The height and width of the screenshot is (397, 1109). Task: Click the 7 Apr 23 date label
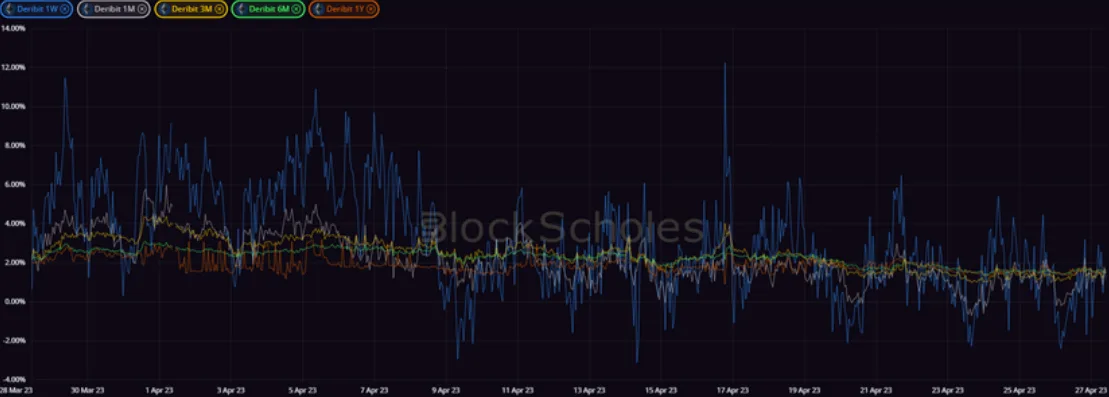coord(374,390)
